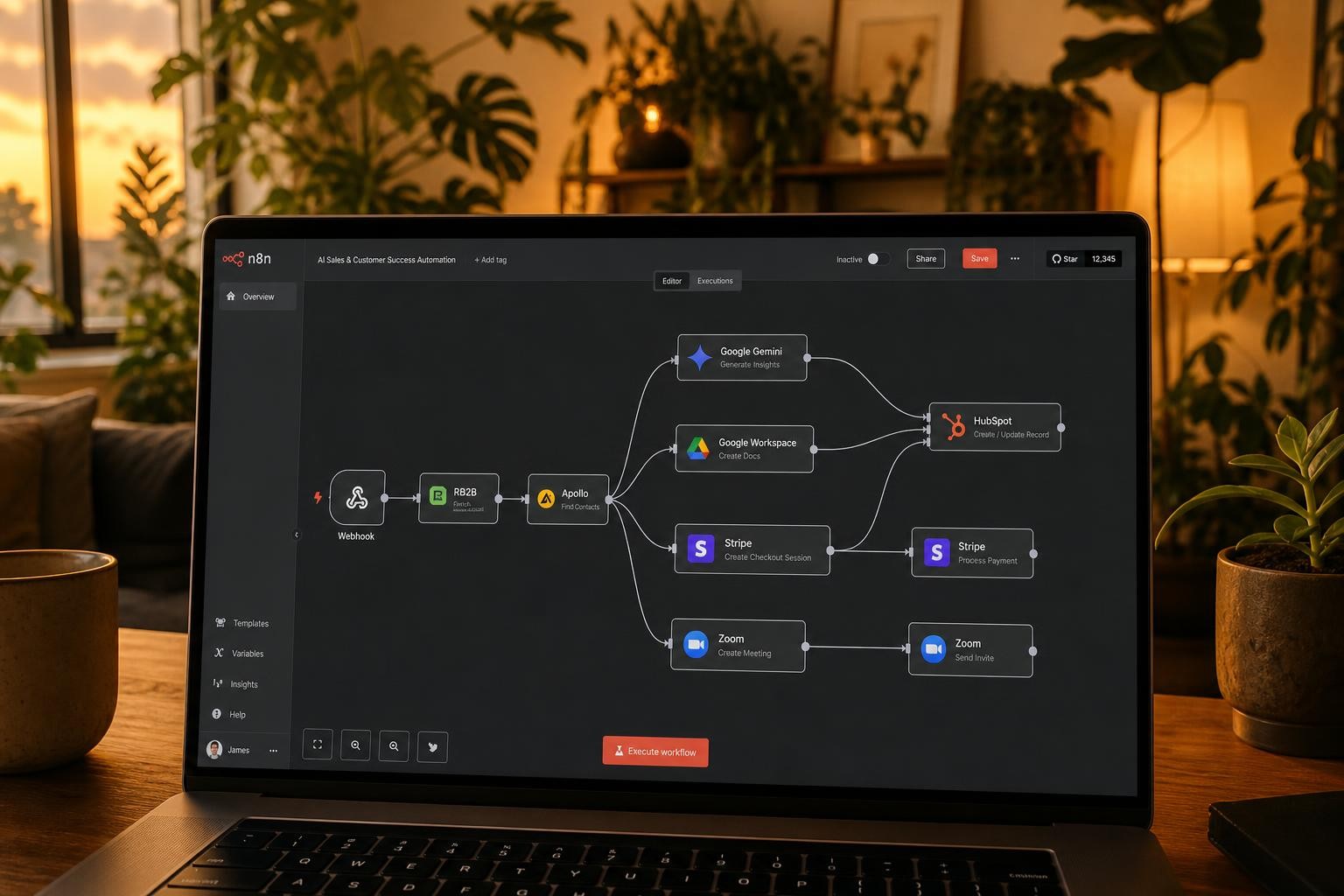Viewport: 1344px width, 896px height.
Task: Click the Google Gemini node output connector
Action: (x=807, y=358)
